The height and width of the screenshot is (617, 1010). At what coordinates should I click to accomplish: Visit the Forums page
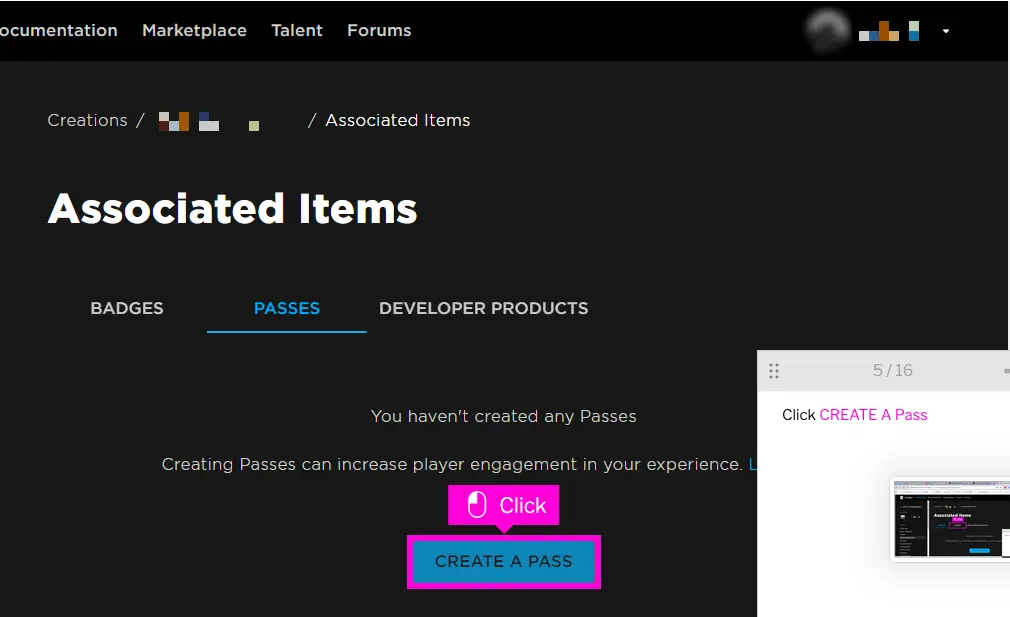(x=379, y=30)
